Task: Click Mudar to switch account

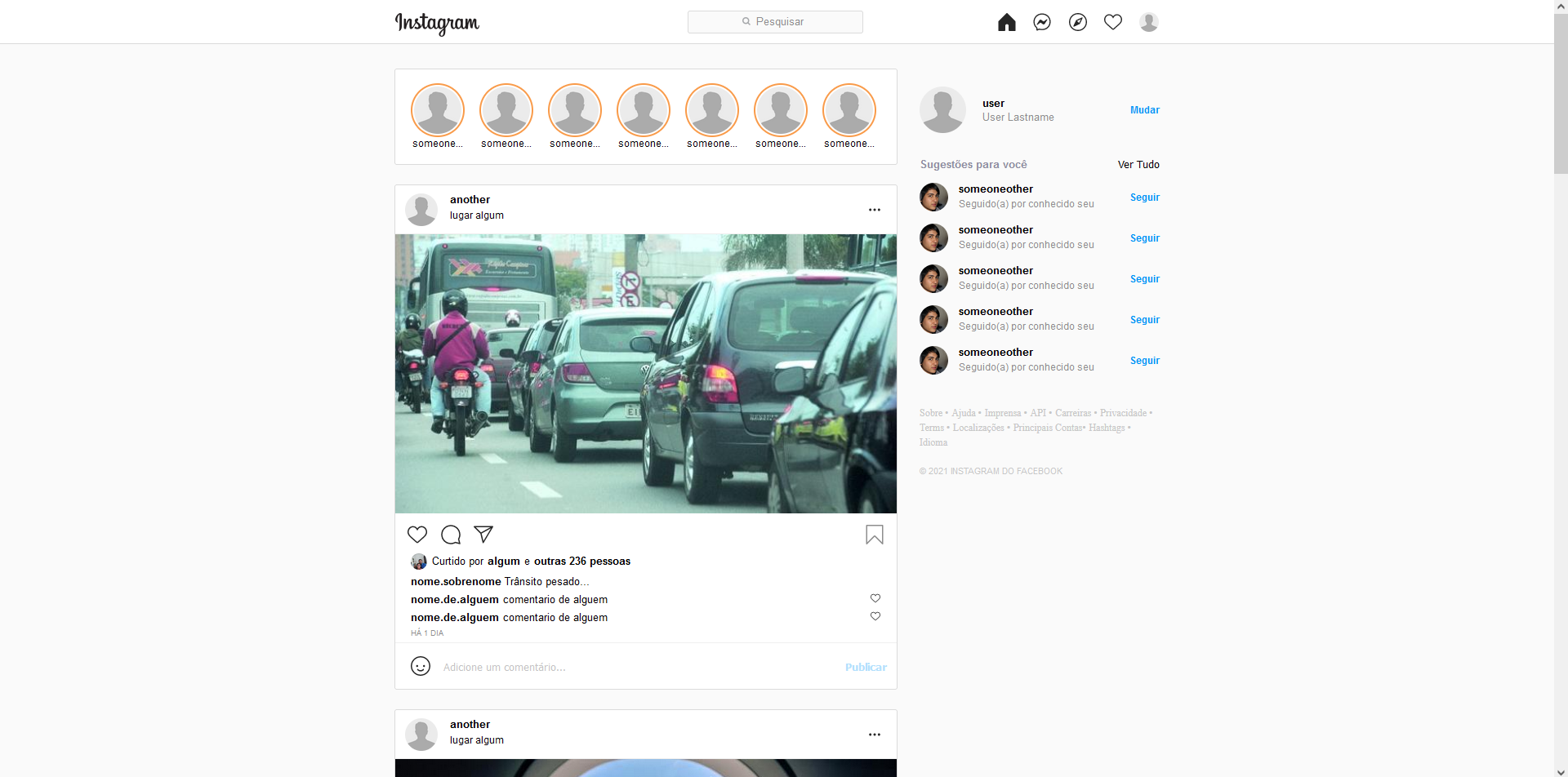Action: pos(1145,110)
